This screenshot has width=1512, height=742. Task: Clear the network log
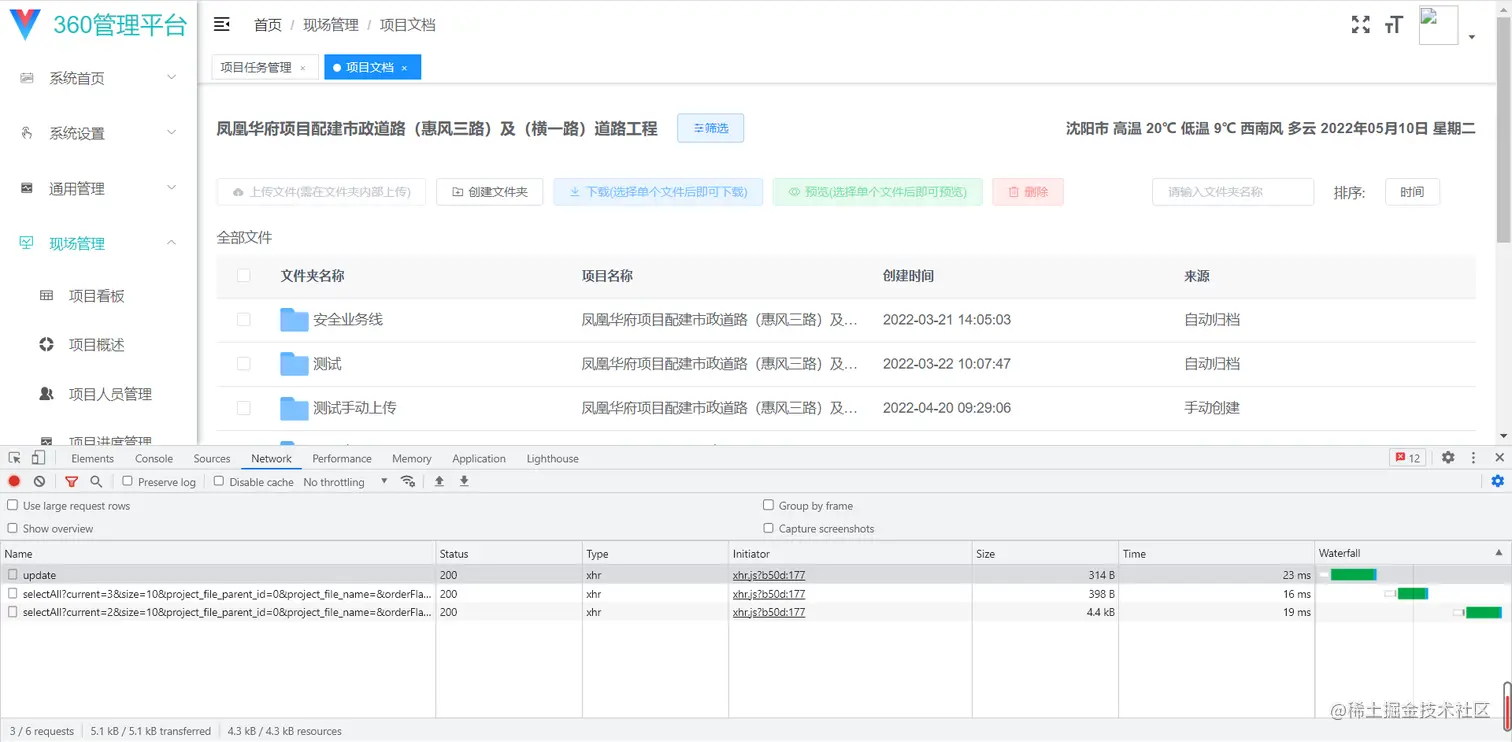39,482
